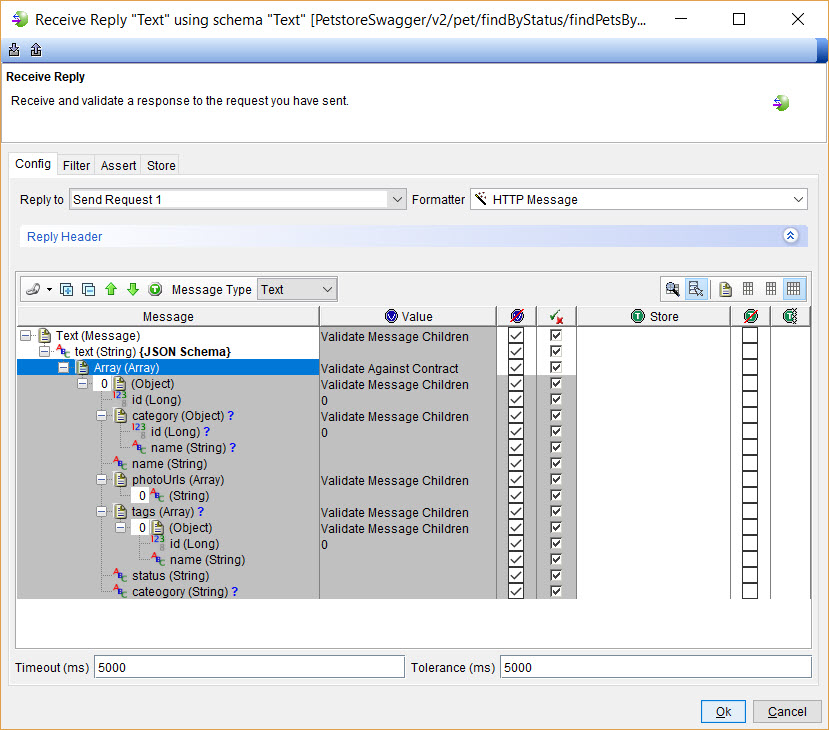
Task: Open the Formatter dropdown showing HTTP Message
Action: click(x=798, y=198)
